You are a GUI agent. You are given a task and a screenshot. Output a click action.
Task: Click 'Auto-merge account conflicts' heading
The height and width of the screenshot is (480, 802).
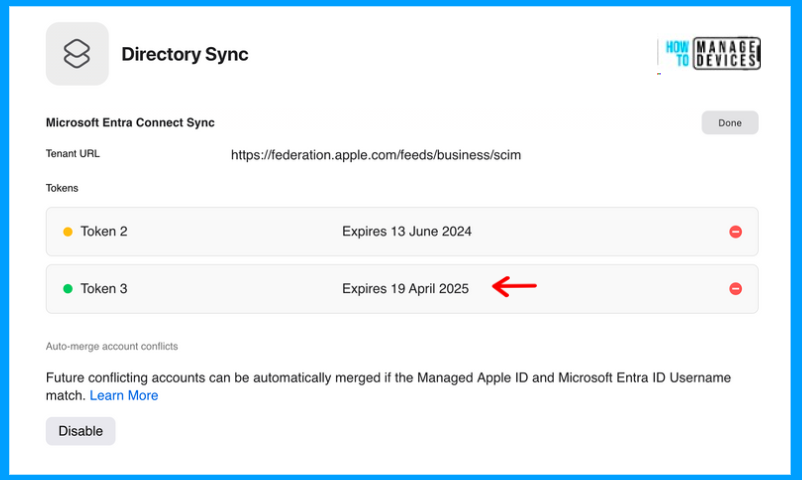tap(112, 346)
